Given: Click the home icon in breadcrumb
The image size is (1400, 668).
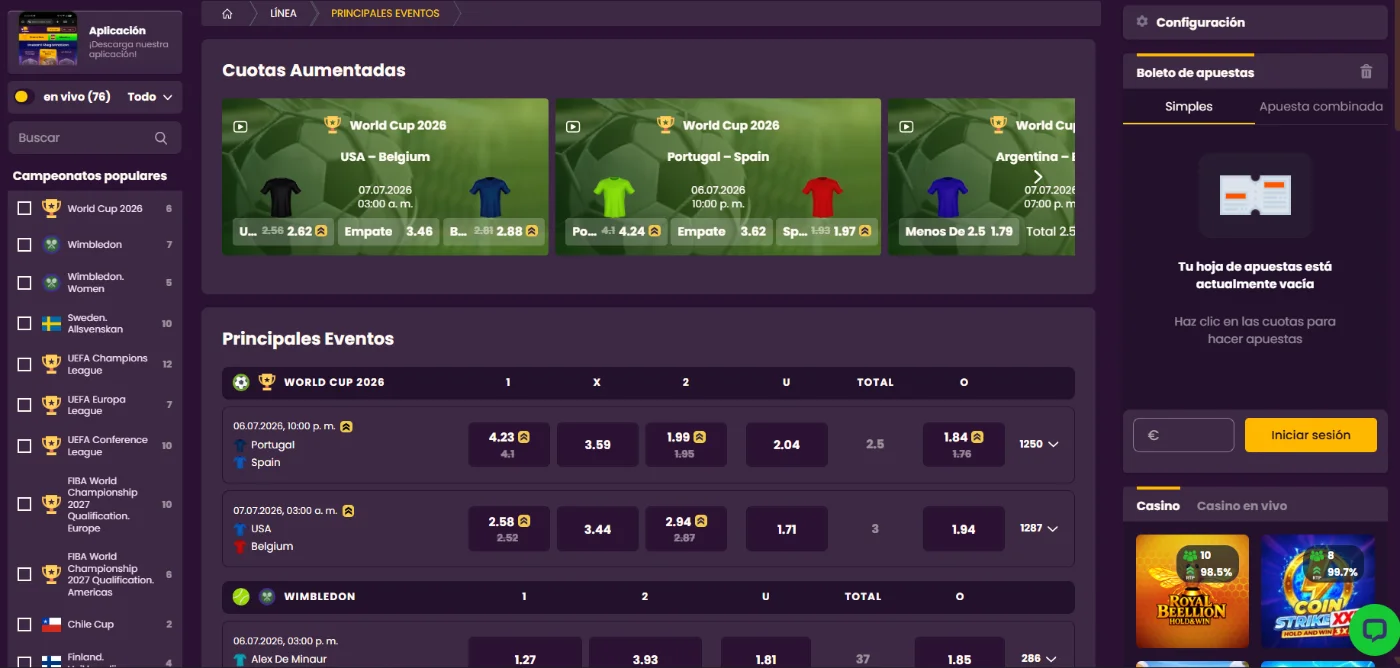Looking at the screenshot, I should tap(228, 14).
